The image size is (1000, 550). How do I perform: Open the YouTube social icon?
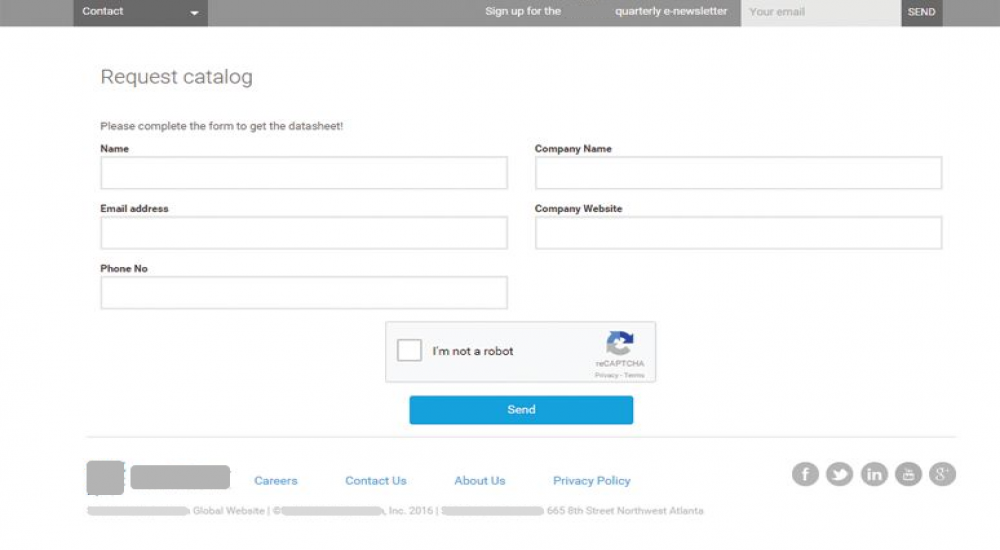[x=908, y=474]
